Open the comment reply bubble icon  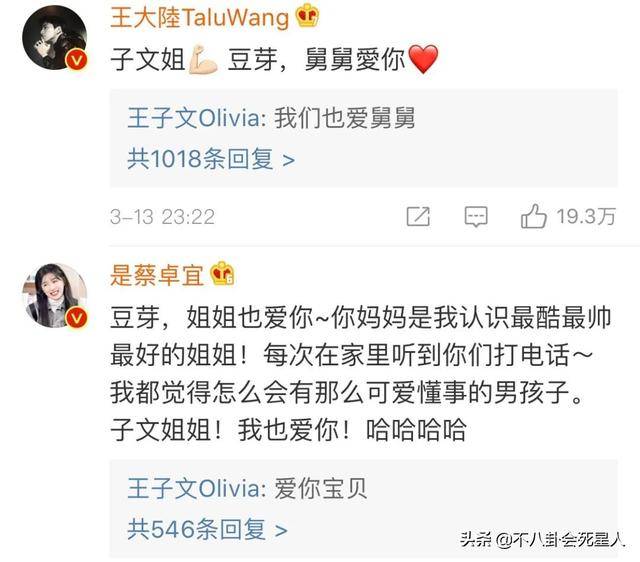(x=476, y=216)
